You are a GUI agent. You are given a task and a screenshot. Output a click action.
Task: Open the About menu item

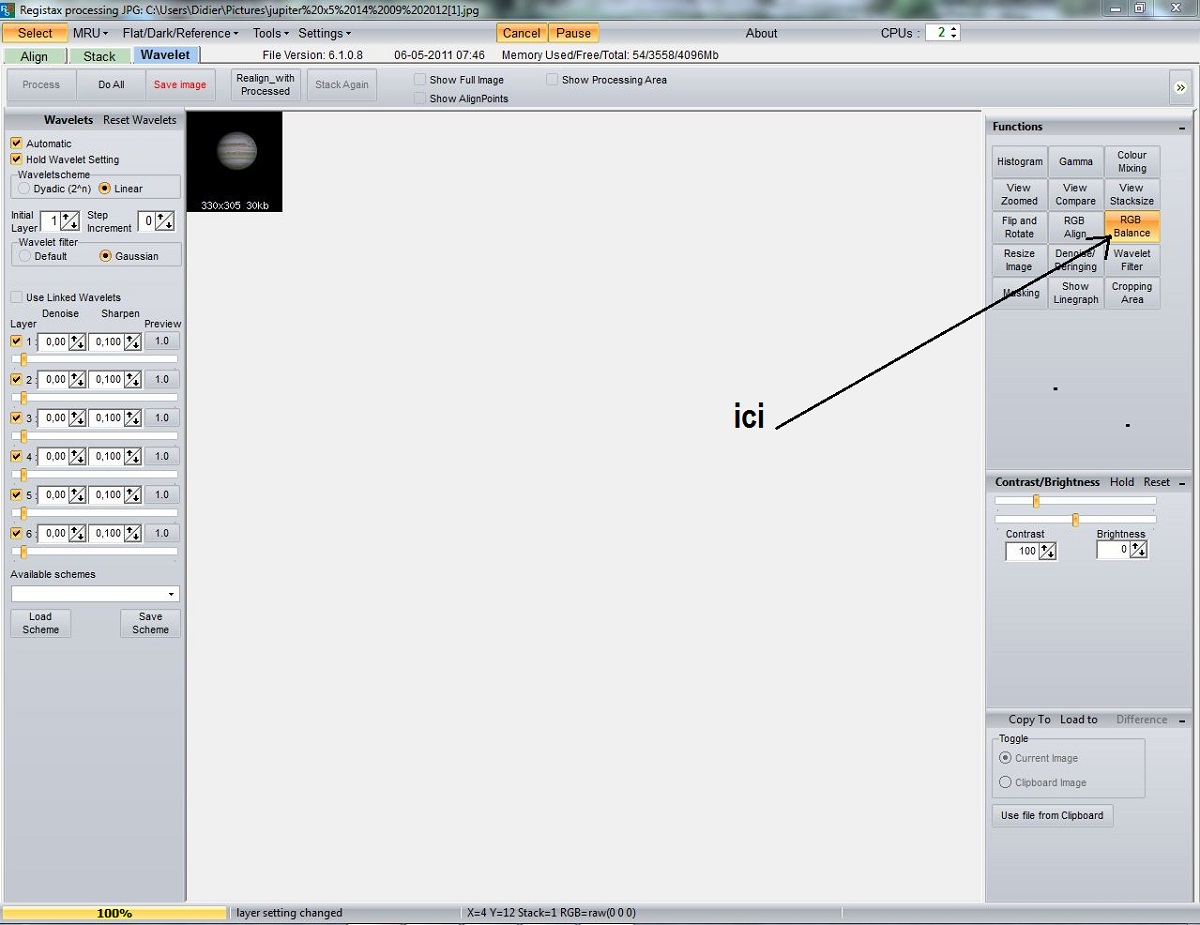point(761,33)
